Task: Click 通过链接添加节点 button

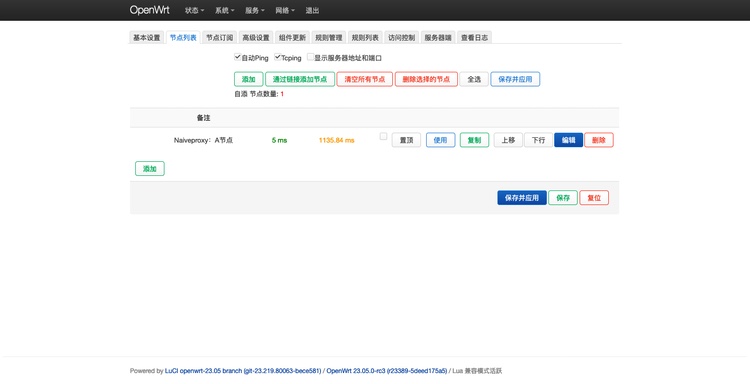Action: click(300, 79)
